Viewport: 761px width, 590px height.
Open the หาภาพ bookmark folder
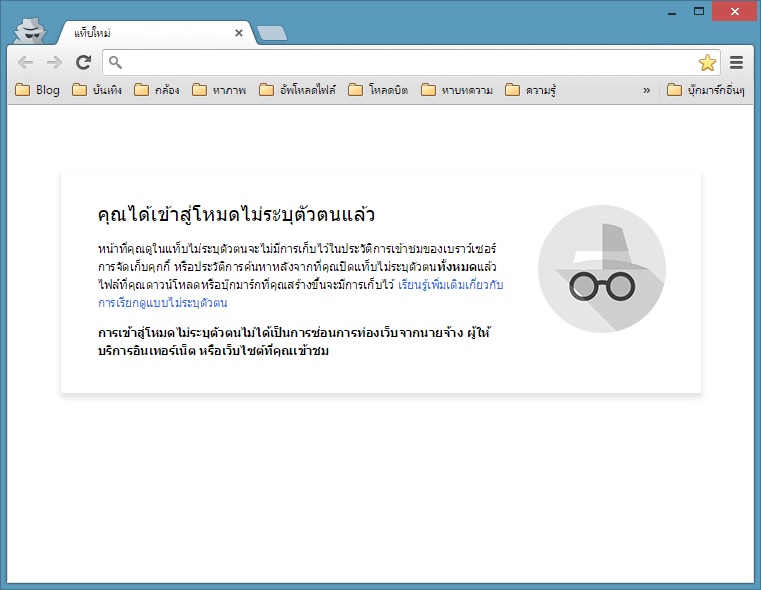(219, 90)
